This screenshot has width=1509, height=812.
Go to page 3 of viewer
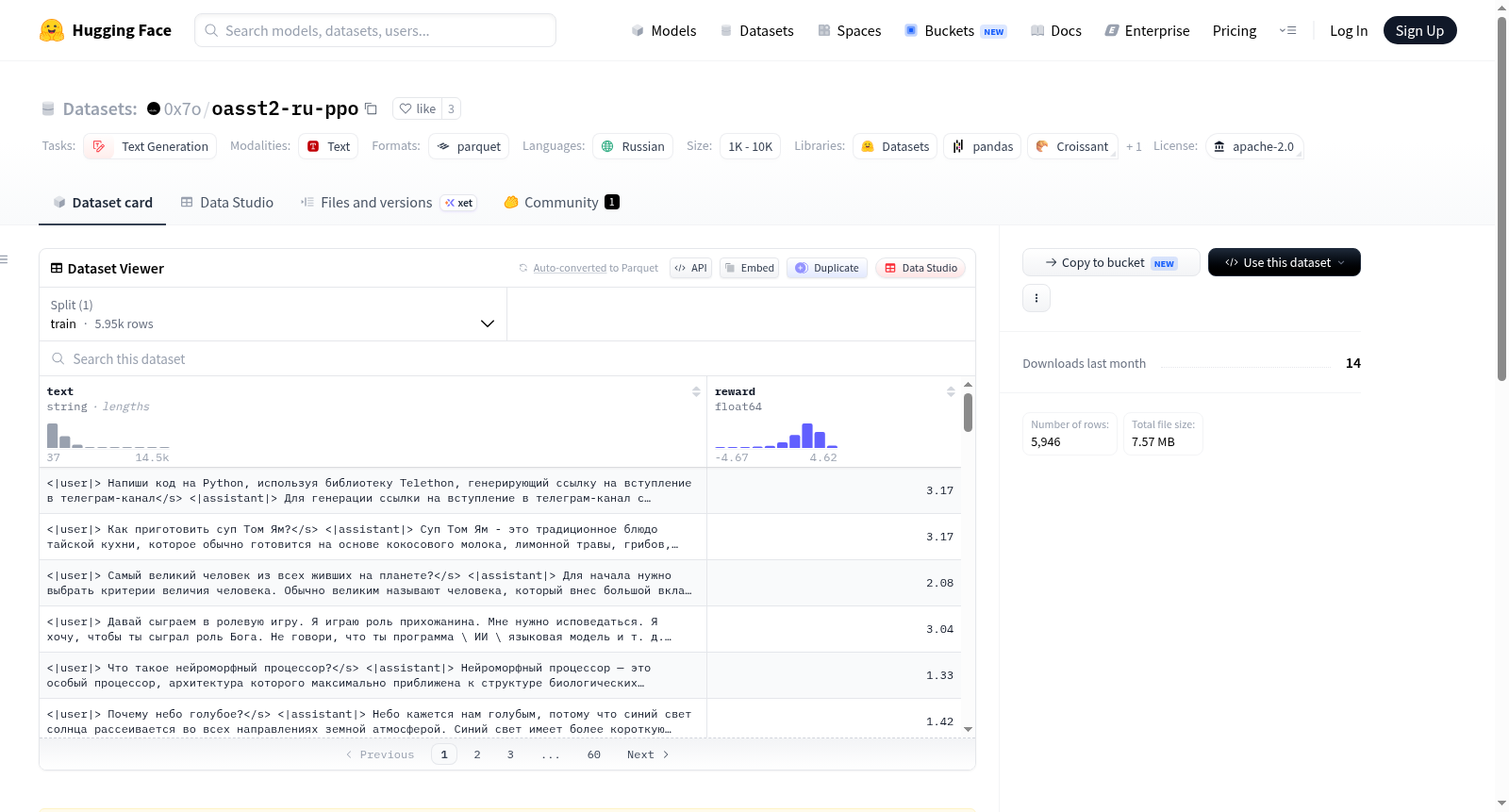tap(510, 754)
